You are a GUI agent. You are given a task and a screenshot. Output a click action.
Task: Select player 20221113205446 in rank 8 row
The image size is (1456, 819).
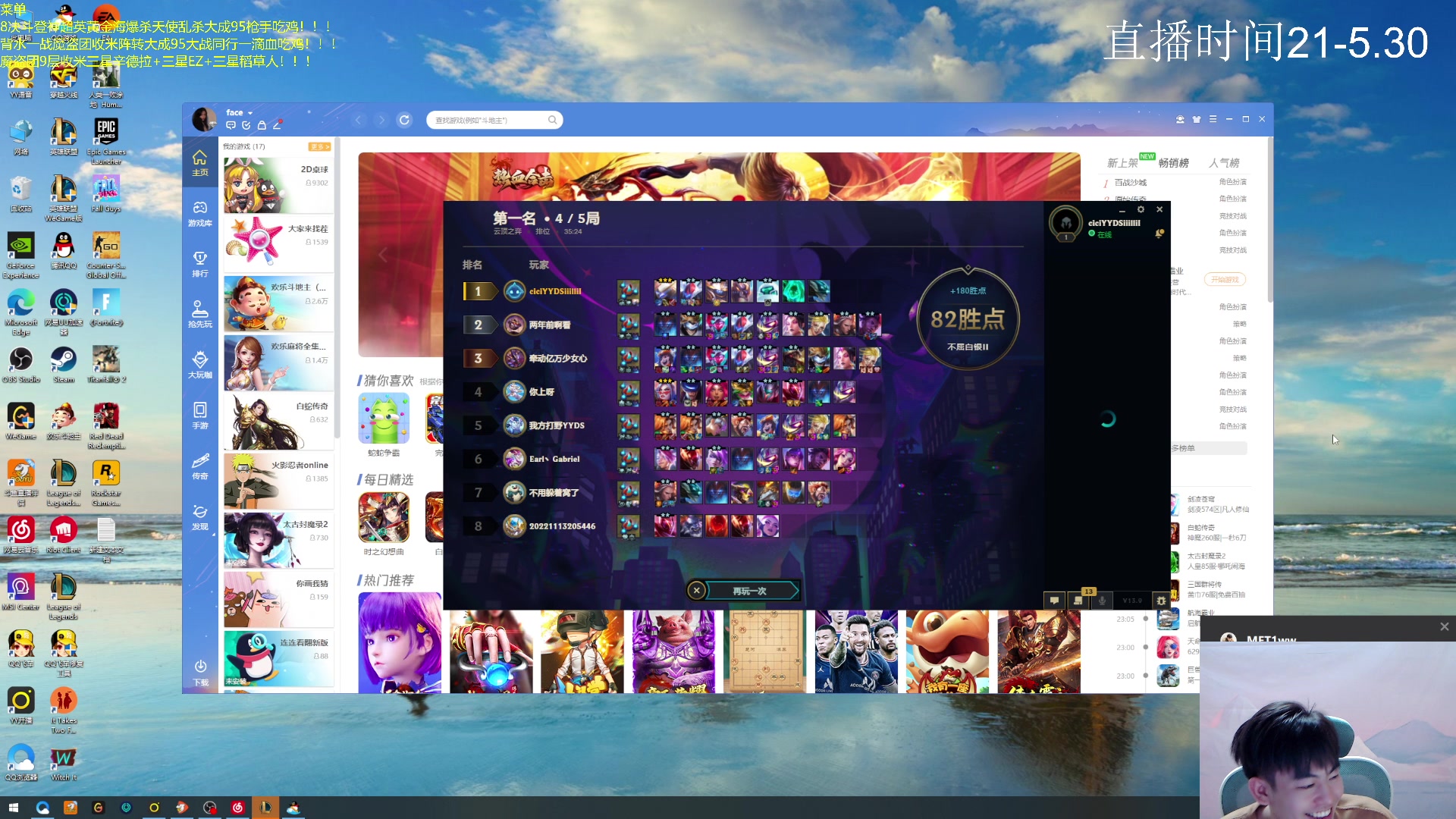click(x=562, y=526)
